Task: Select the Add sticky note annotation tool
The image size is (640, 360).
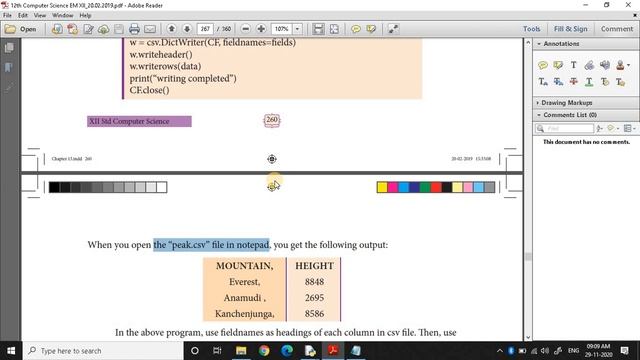Action: [x=543, y=65]
